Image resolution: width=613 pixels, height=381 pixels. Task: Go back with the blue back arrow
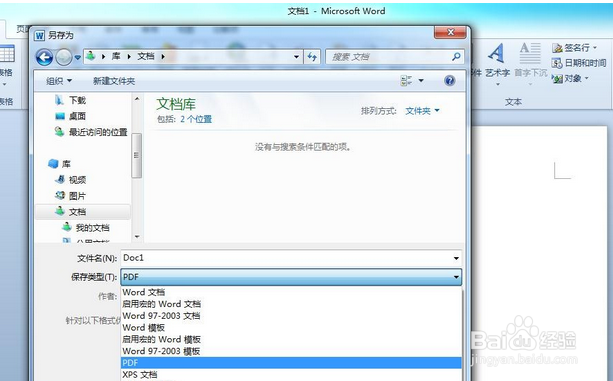pyautogui.click(x=44, y=57)
